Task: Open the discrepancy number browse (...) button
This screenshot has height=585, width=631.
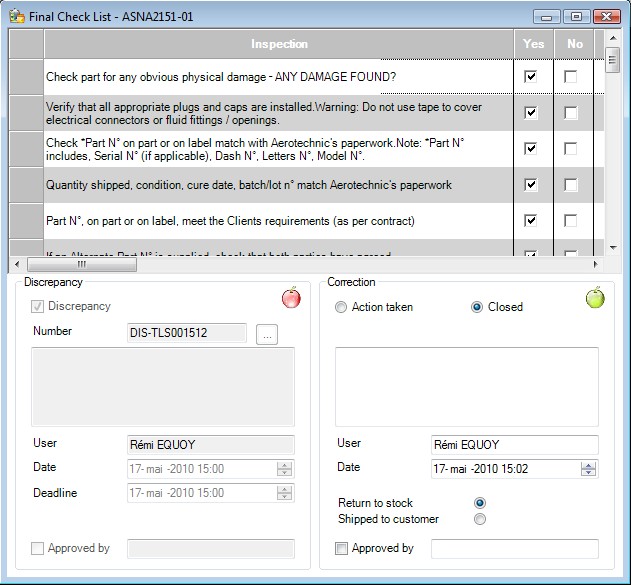Action: 266,335
